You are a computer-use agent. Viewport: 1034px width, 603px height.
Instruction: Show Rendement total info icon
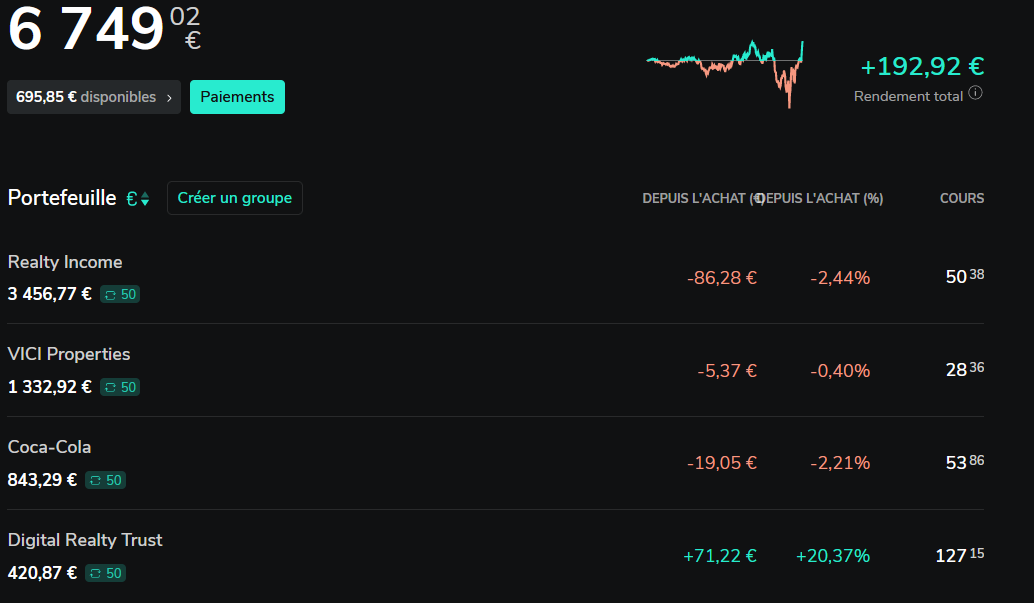[x=975, y=94]
